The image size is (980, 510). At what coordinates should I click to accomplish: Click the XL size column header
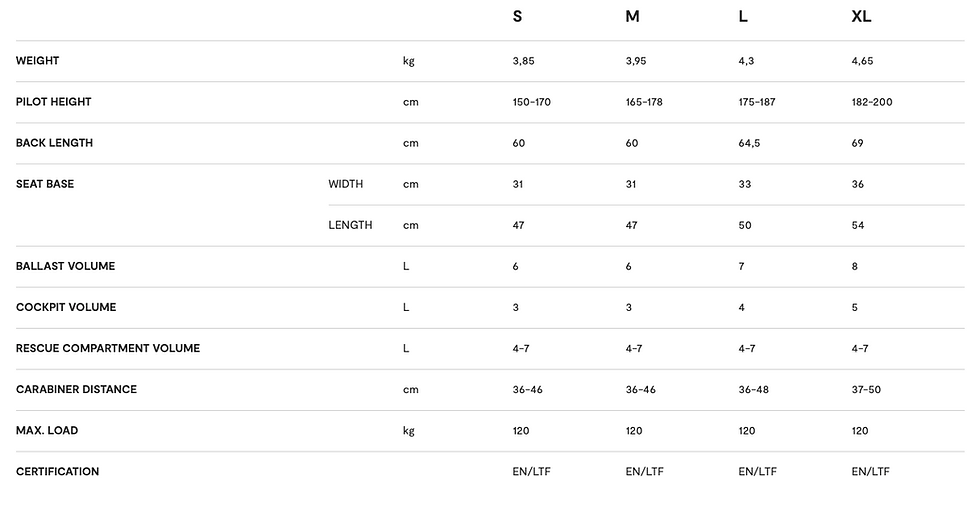click(x=861, y=17)
